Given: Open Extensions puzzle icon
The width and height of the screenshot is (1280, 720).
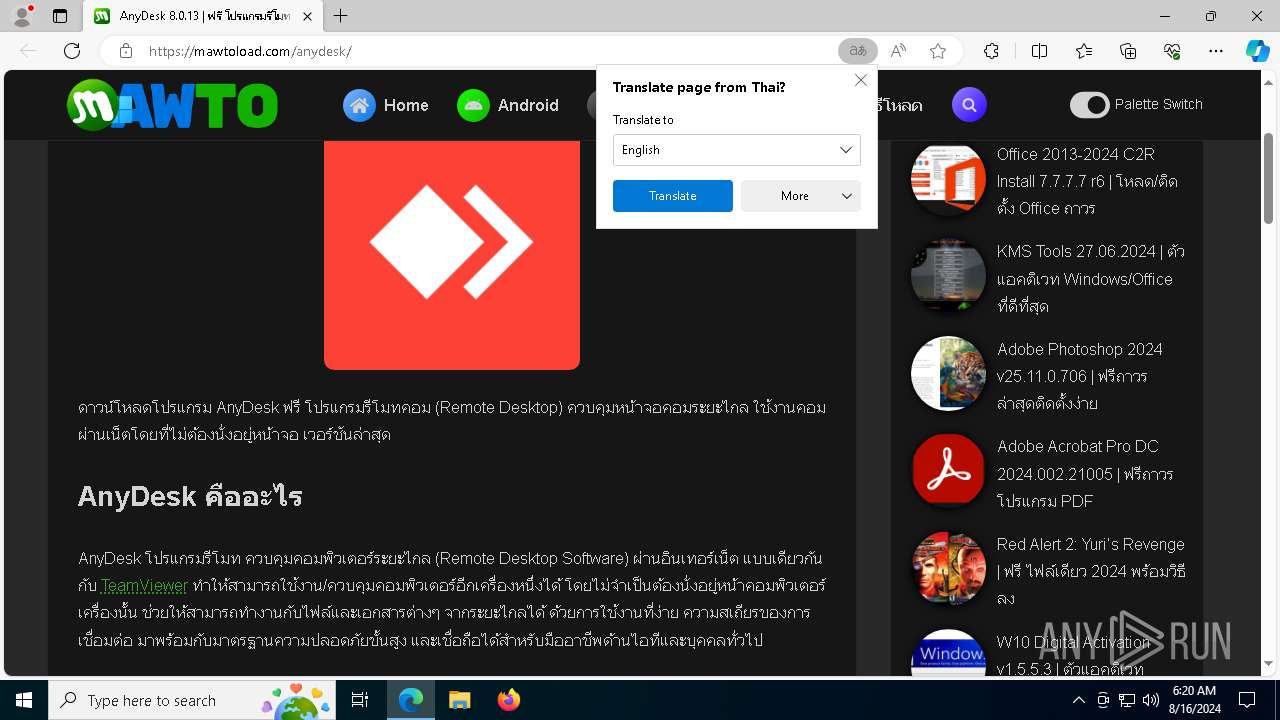Looking at the screenshot, I should [x=991, y=51].
